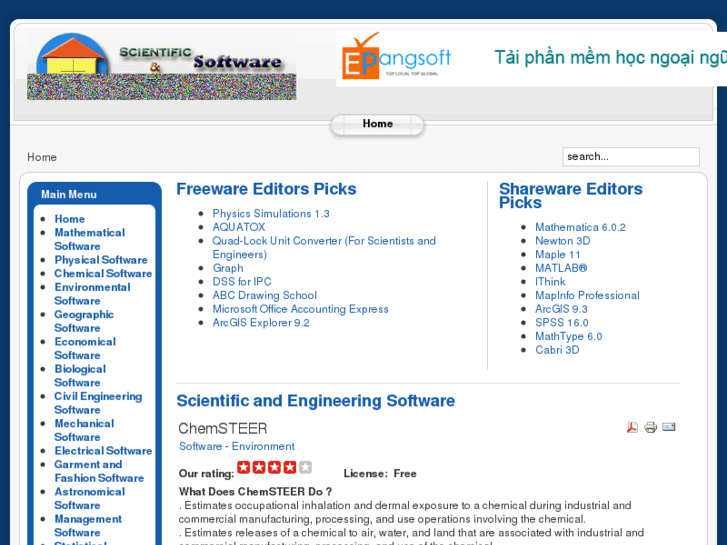Click the Environment category link under ChemSTEER
The width and height of the screenshot is (727, 545).
(x=263, y=446)
